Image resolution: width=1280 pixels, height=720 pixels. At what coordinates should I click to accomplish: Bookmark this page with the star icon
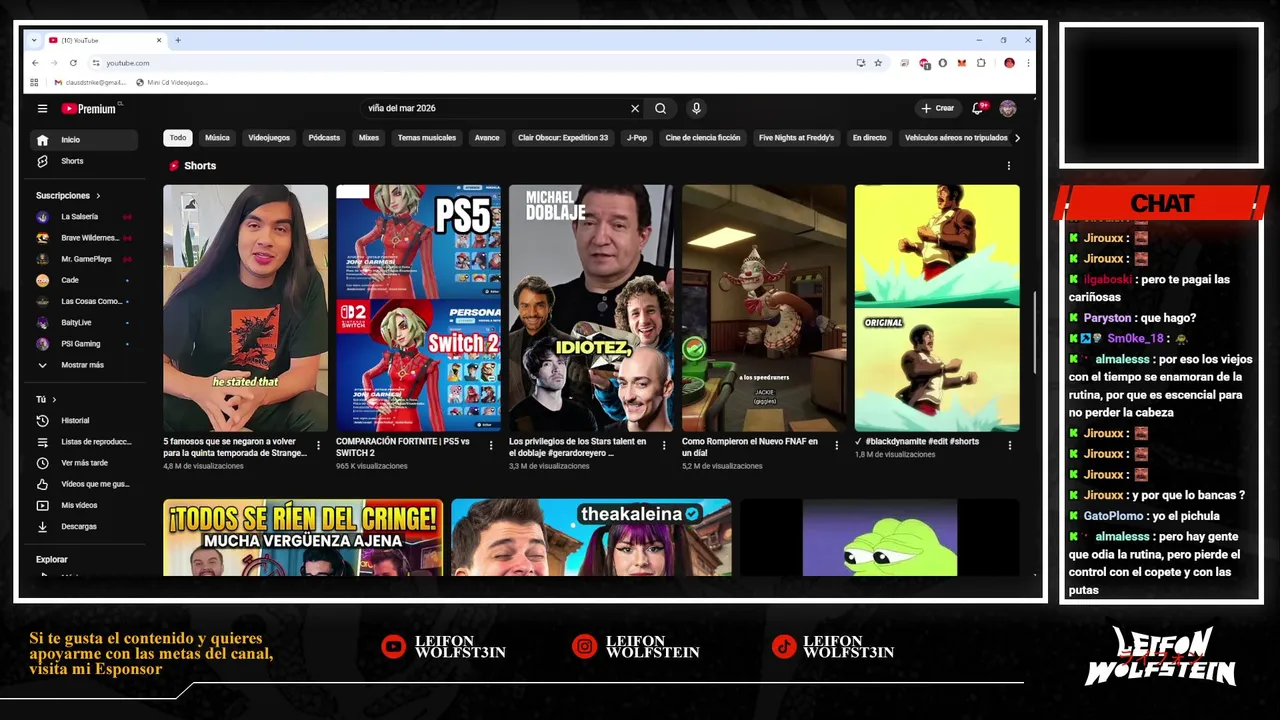(878, 63)
